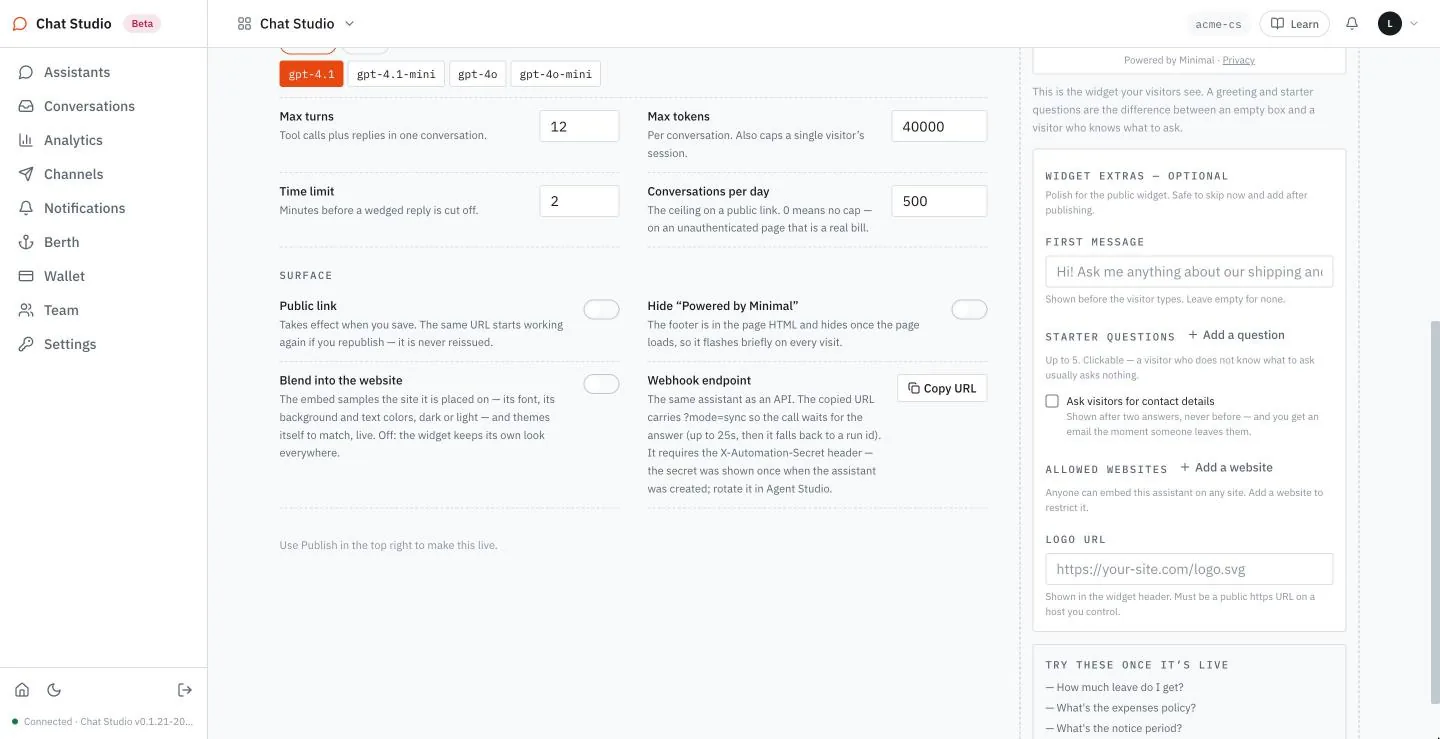The height and width of the screenshot is (739, 1440).
Task: Select the gpt-4.1-mini model
Action: tap(396, 74)
